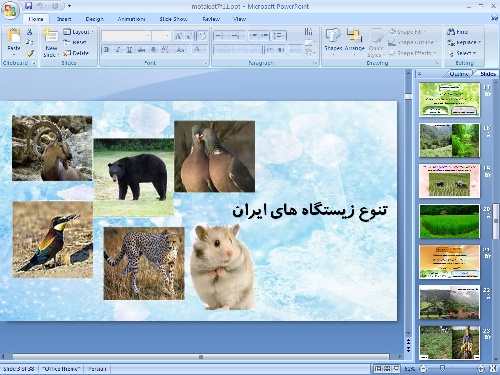Toggle Italic formatting
The width and height of the screenshot is (500, 375).
point(118,50)
